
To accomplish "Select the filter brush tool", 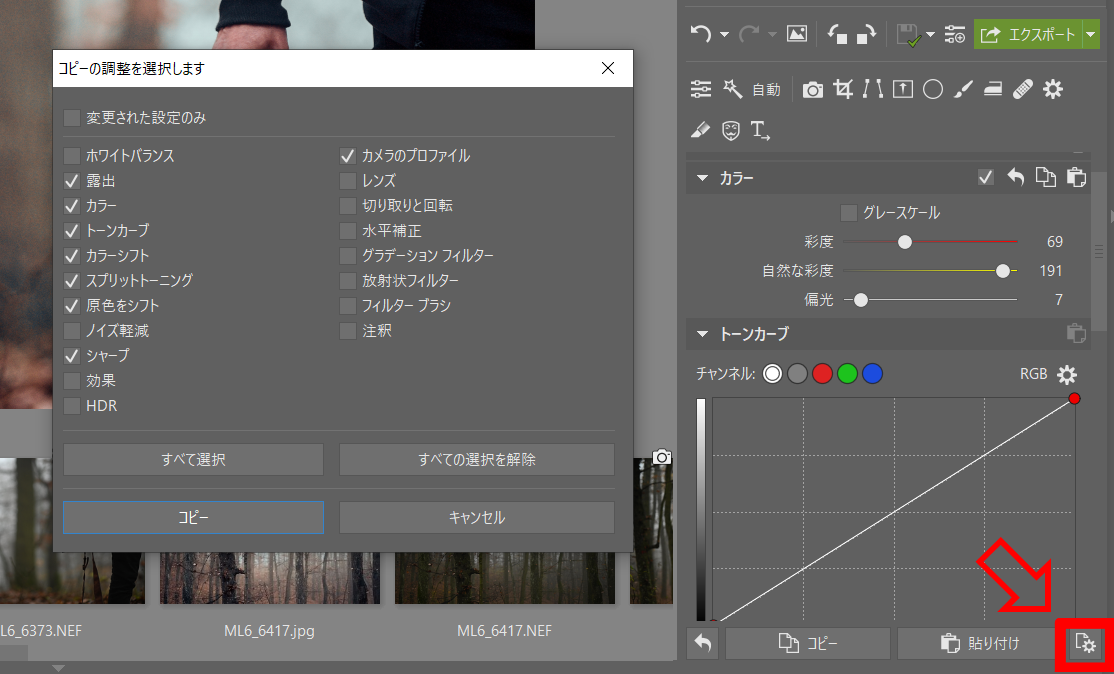I will 963,89.
